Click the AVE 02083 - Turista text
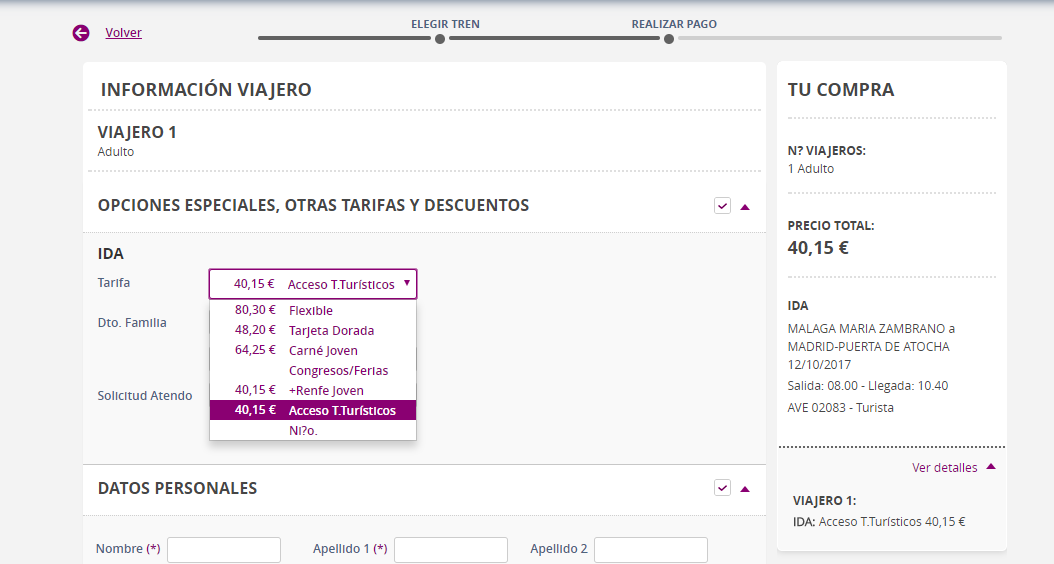This screenshot has height=564, width=1054. point(840,407)
